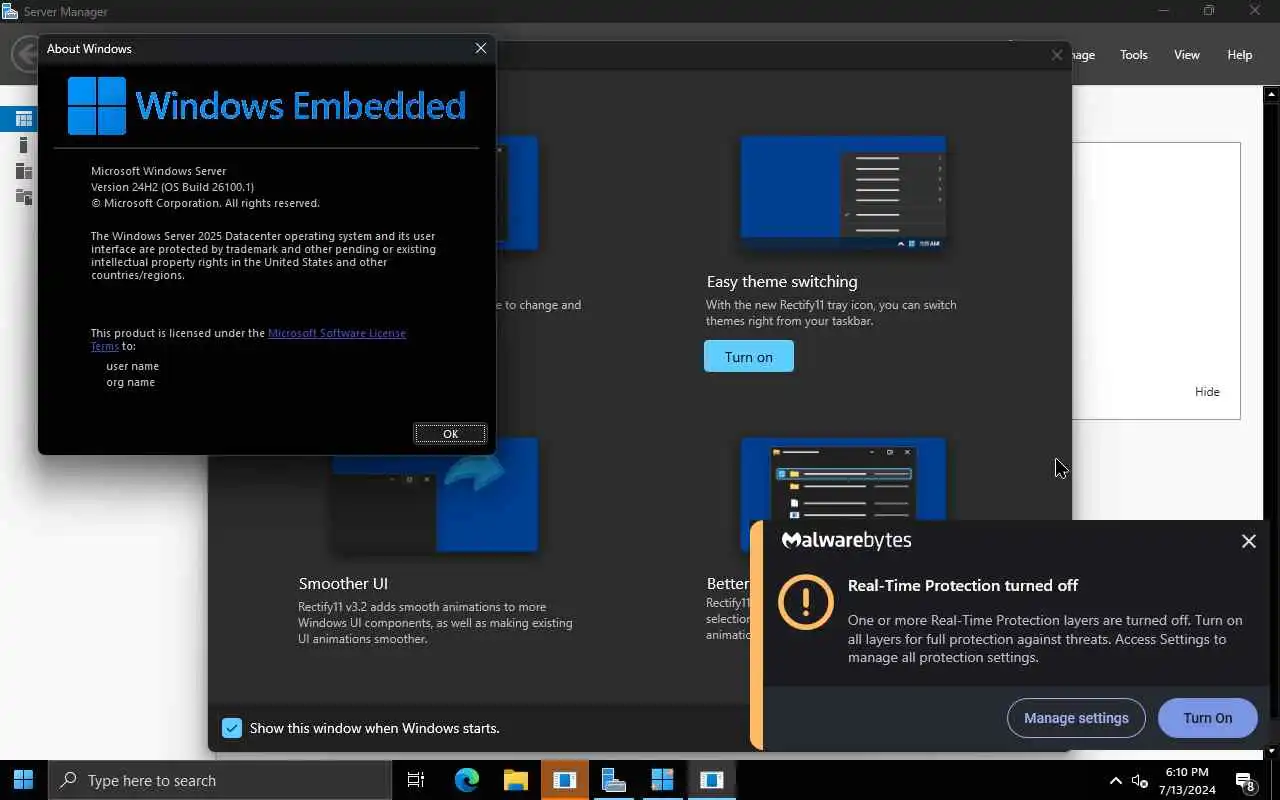Click the Malwarebytes warning exclamation icon
Screen dimensions: 1280x800
tap(806, 602)
